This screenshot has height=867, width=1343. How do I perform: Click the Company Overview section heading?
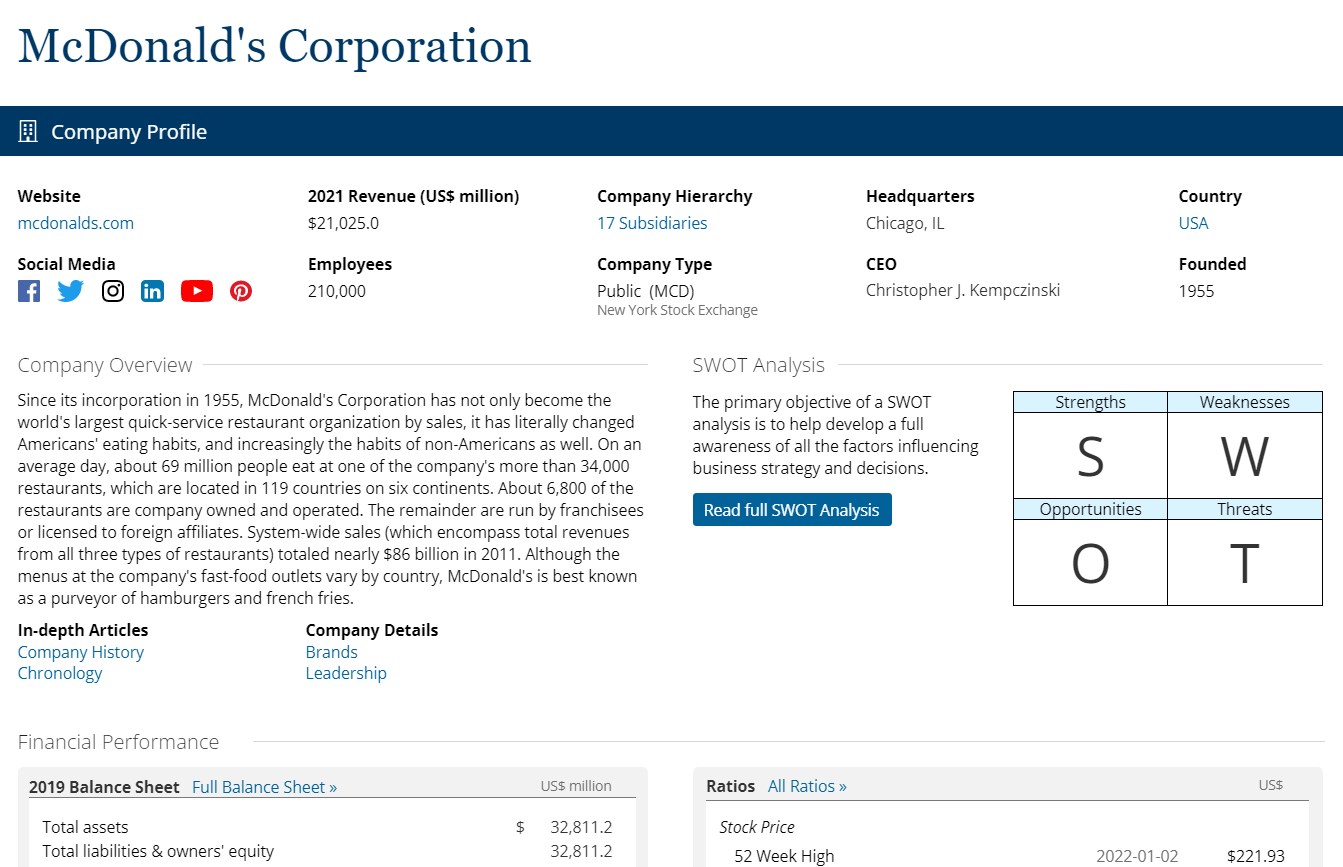coord(105,365)
